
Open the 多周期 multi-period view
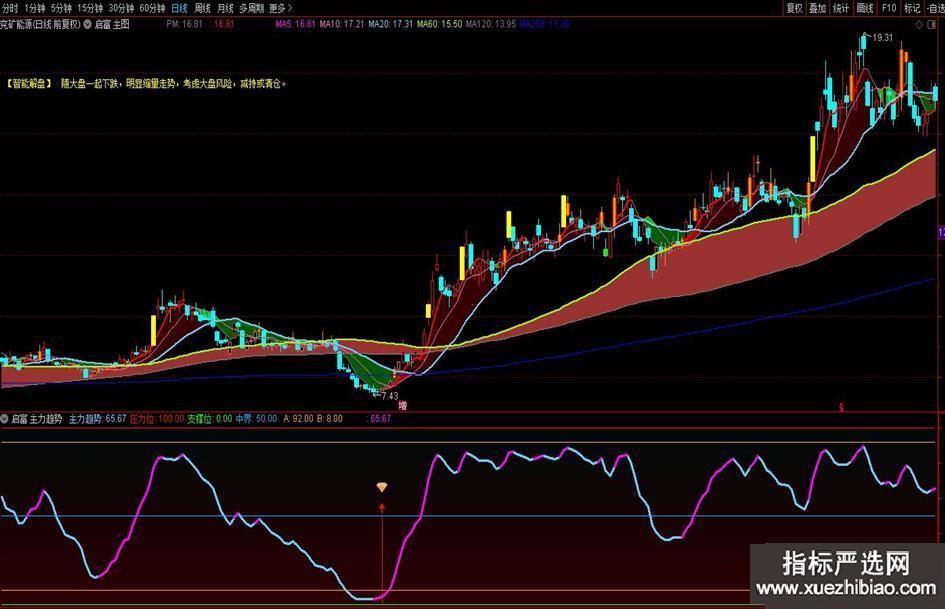[251, 8]
